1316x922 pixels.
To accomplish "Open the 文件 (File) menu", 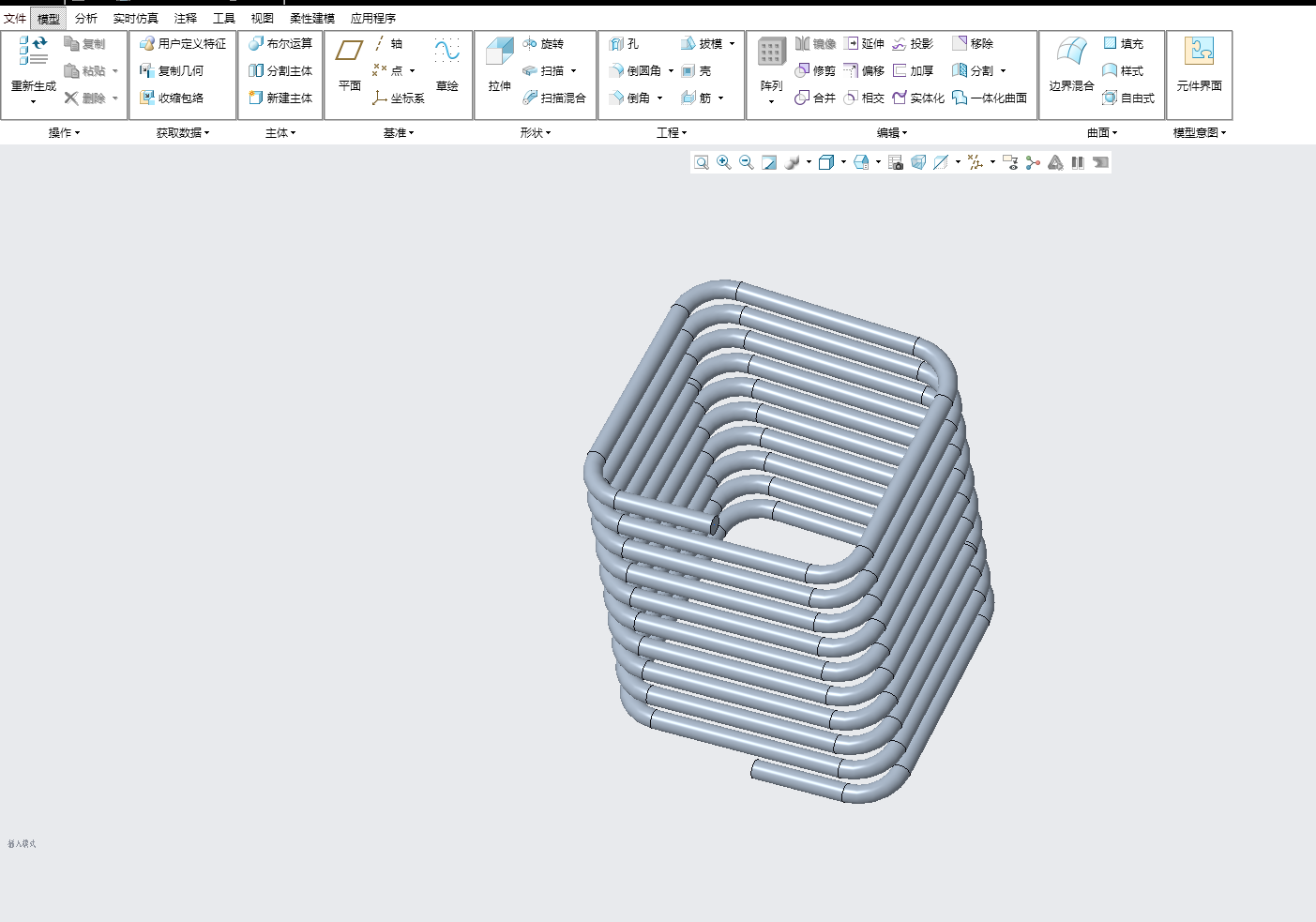I will [15, 18].
